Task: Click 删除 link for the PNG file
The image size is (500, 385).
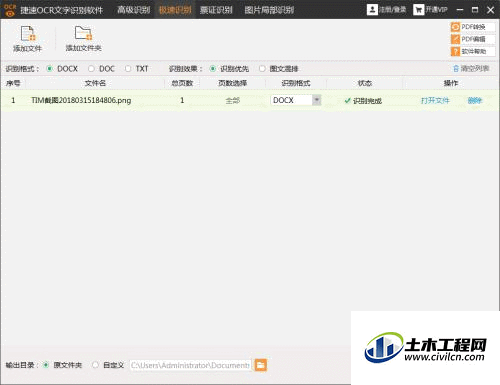Action: point(475,100)
